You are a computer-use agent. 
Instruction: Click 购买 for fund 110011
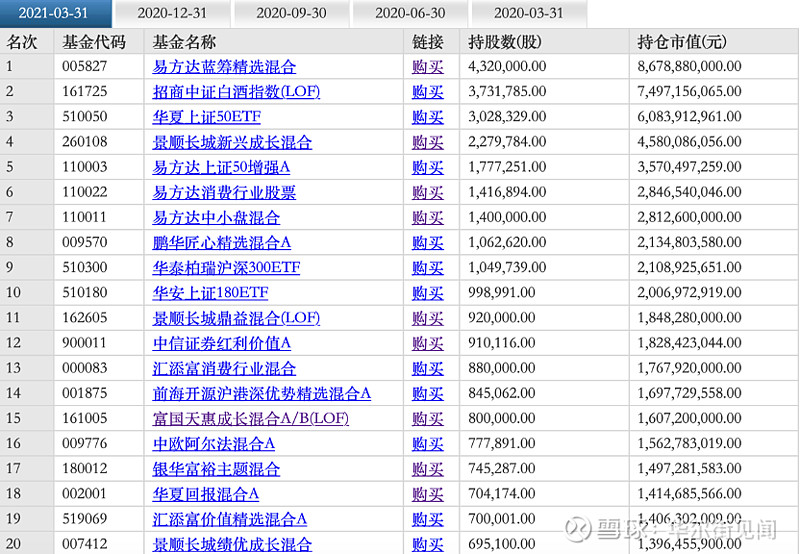[428, 217]
